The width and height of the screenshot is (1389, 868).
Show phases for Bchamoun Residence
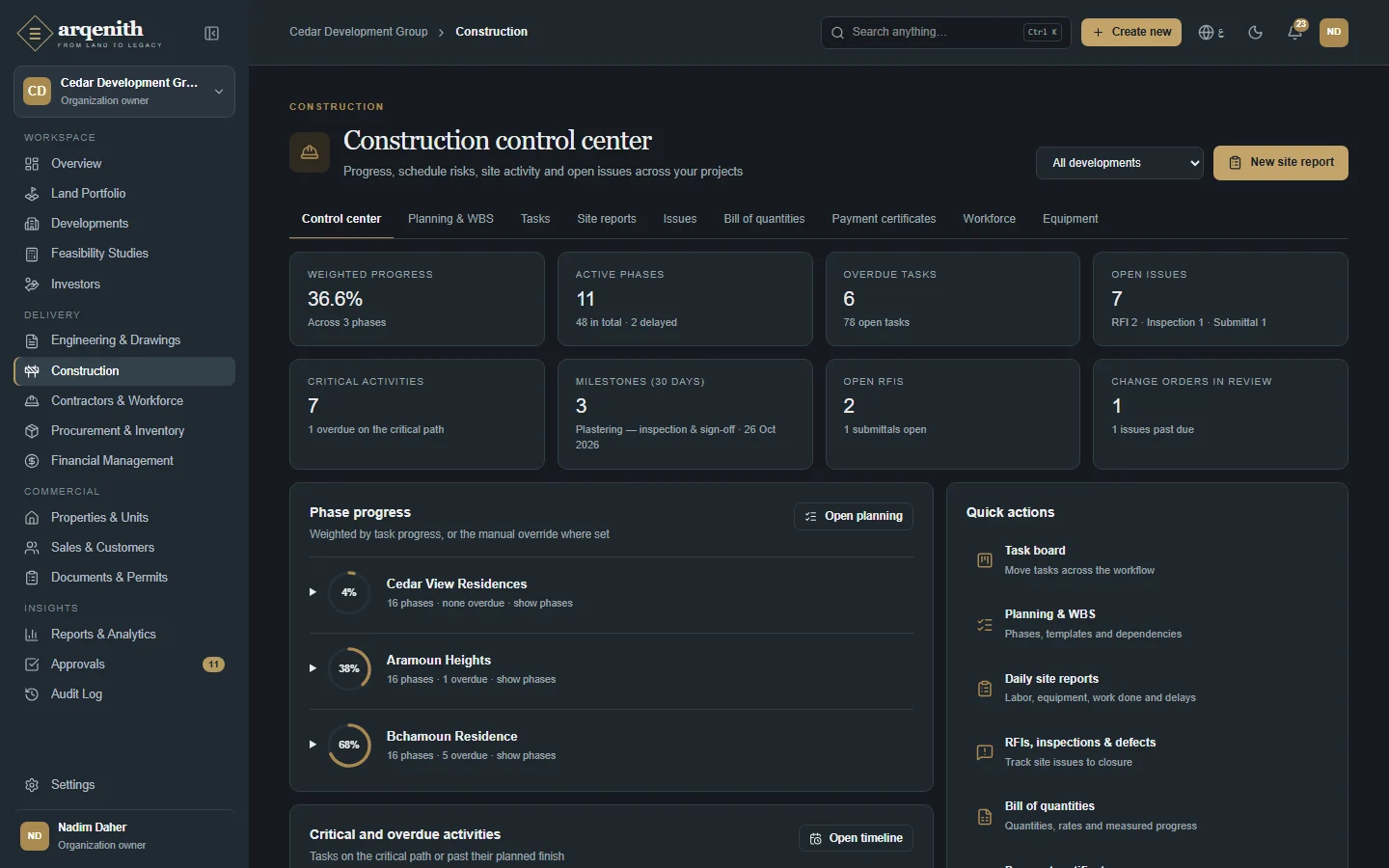[x=526, y=756]
